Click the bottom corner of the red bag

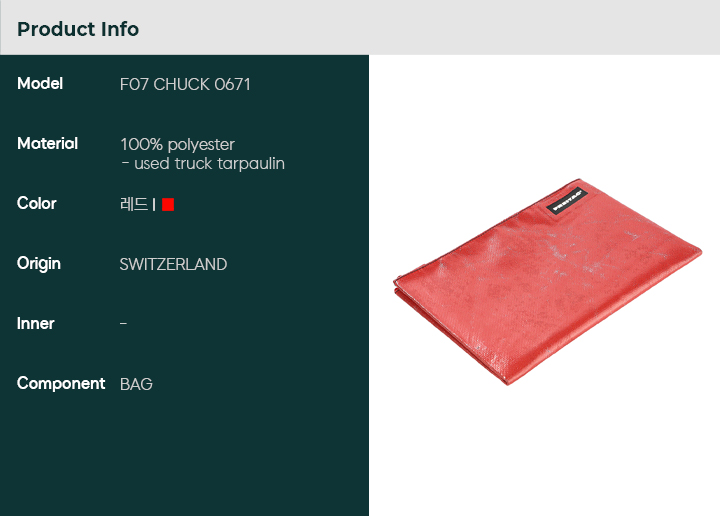tap(507, 380)
